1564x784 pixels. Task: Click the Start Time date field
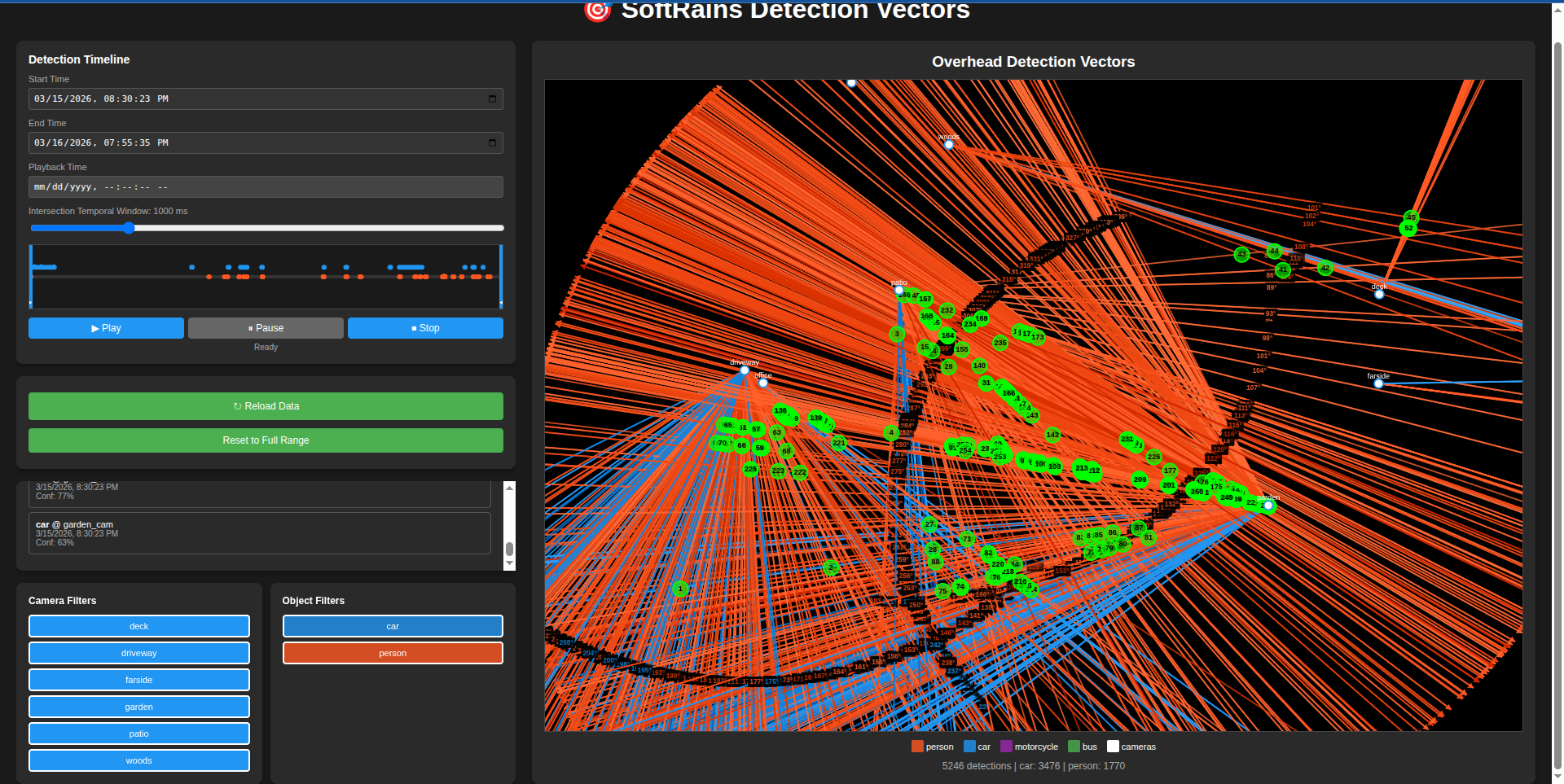click(266, 99)
